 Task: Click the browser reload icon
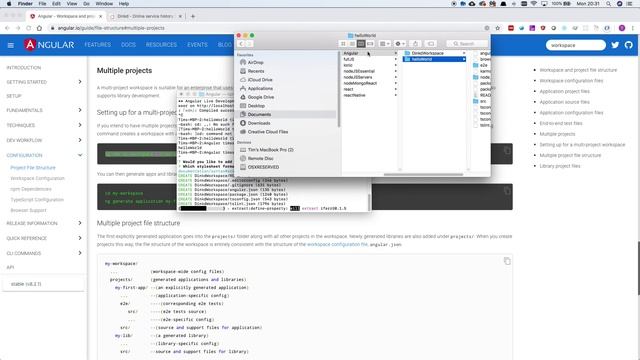coord(29,28)
